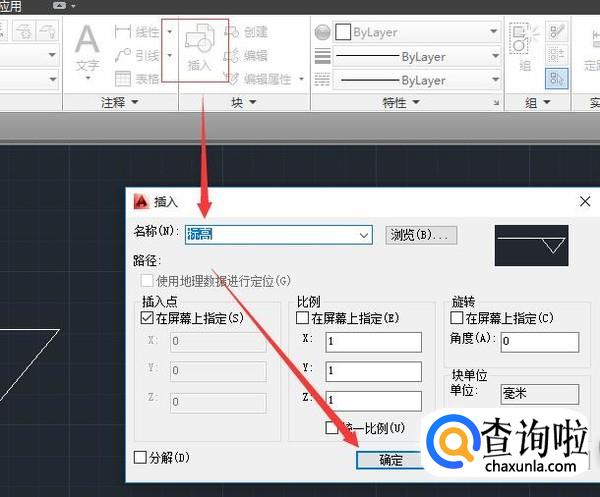The image size is (600, 497).
Task: Expand the Annotation (注释) panel
Action: [119, 102]
